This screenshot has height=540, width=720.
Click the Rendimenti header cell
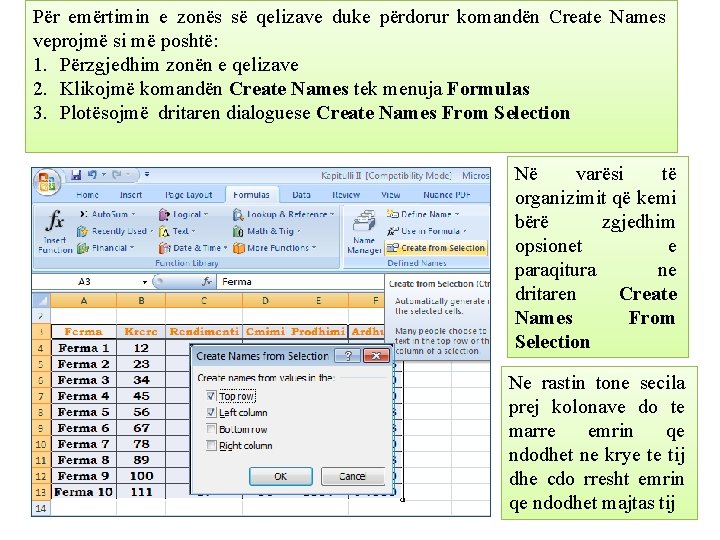click(204, 332)
